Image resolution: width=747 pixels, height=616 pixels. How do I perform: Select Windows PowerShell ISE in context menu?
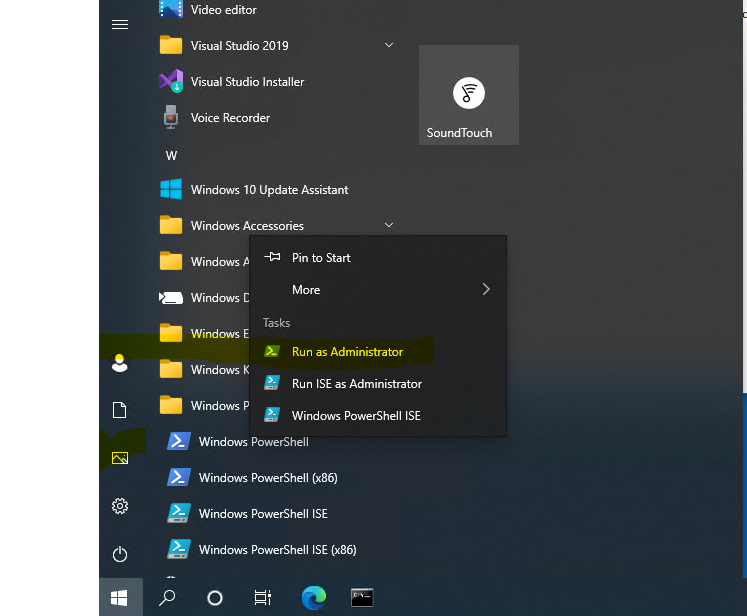click(378, 415)
